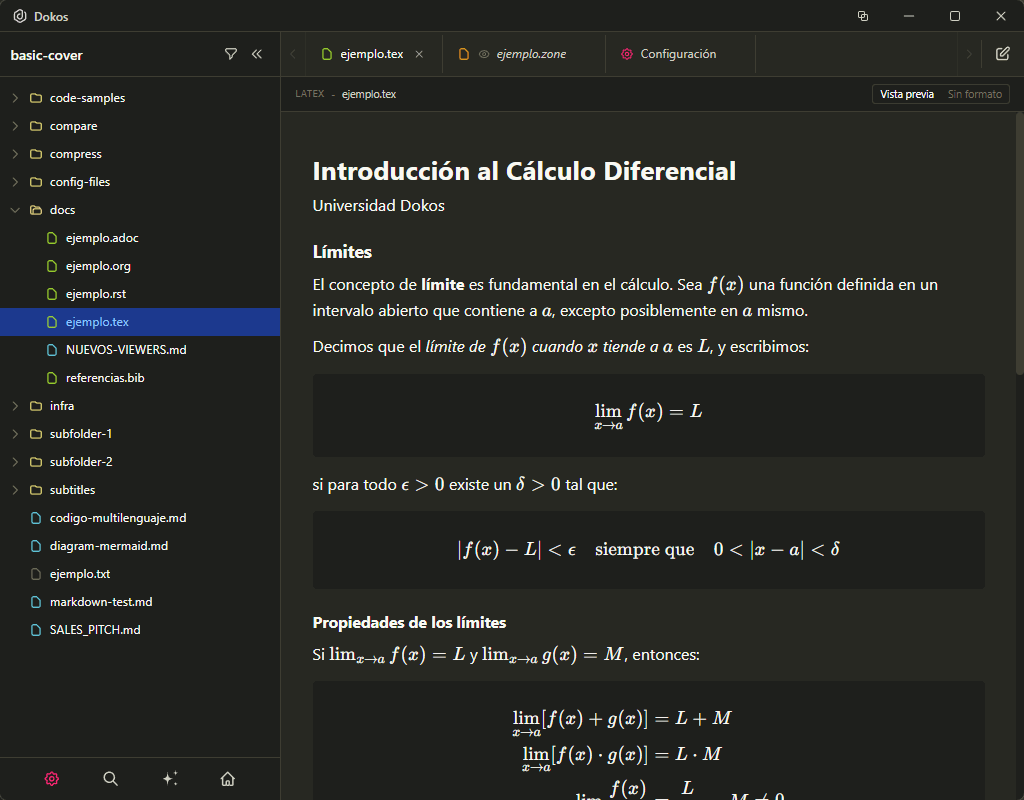Switch to Vista previa mode
This screenshot has width=1024, height=800.
(x=907, y=94)
